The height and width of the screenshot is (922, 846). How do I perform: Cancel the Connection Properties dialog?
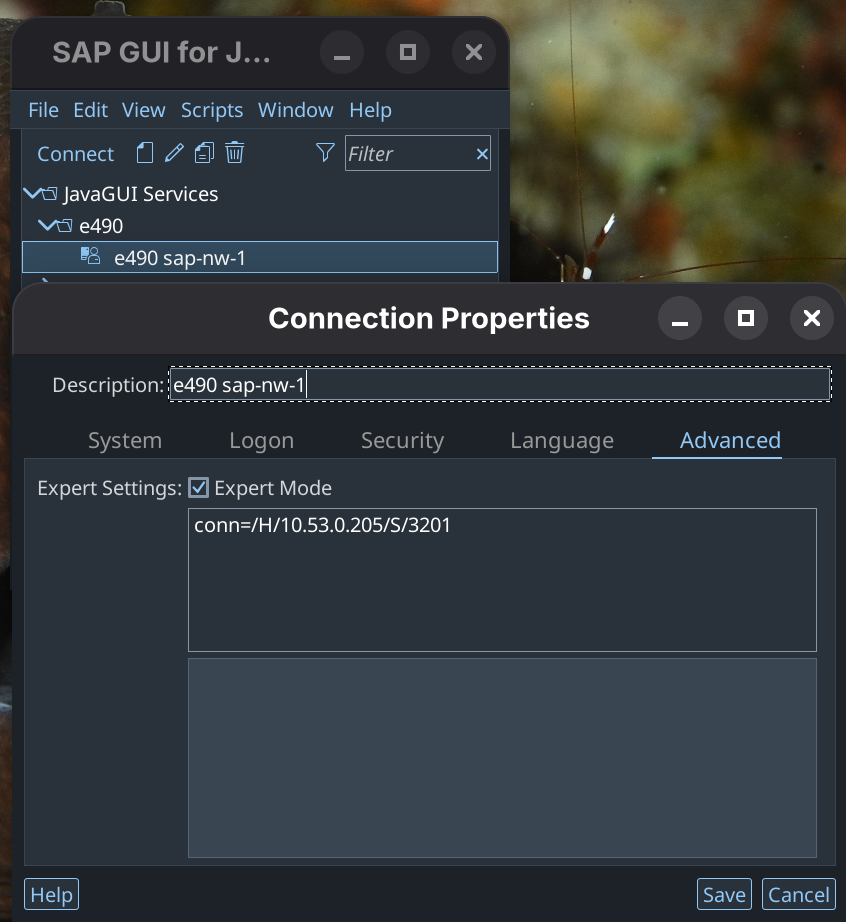click(798, 894)
